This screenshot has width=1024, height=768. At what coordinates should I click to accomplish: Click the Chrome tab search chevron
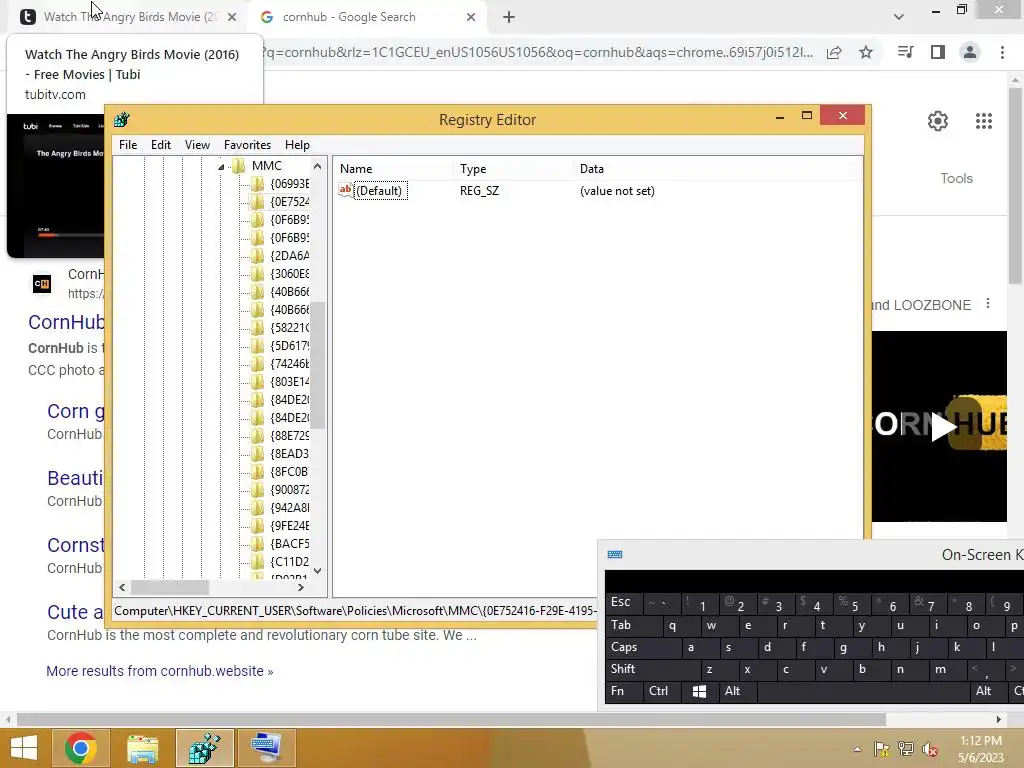click(x=899, y=17)
